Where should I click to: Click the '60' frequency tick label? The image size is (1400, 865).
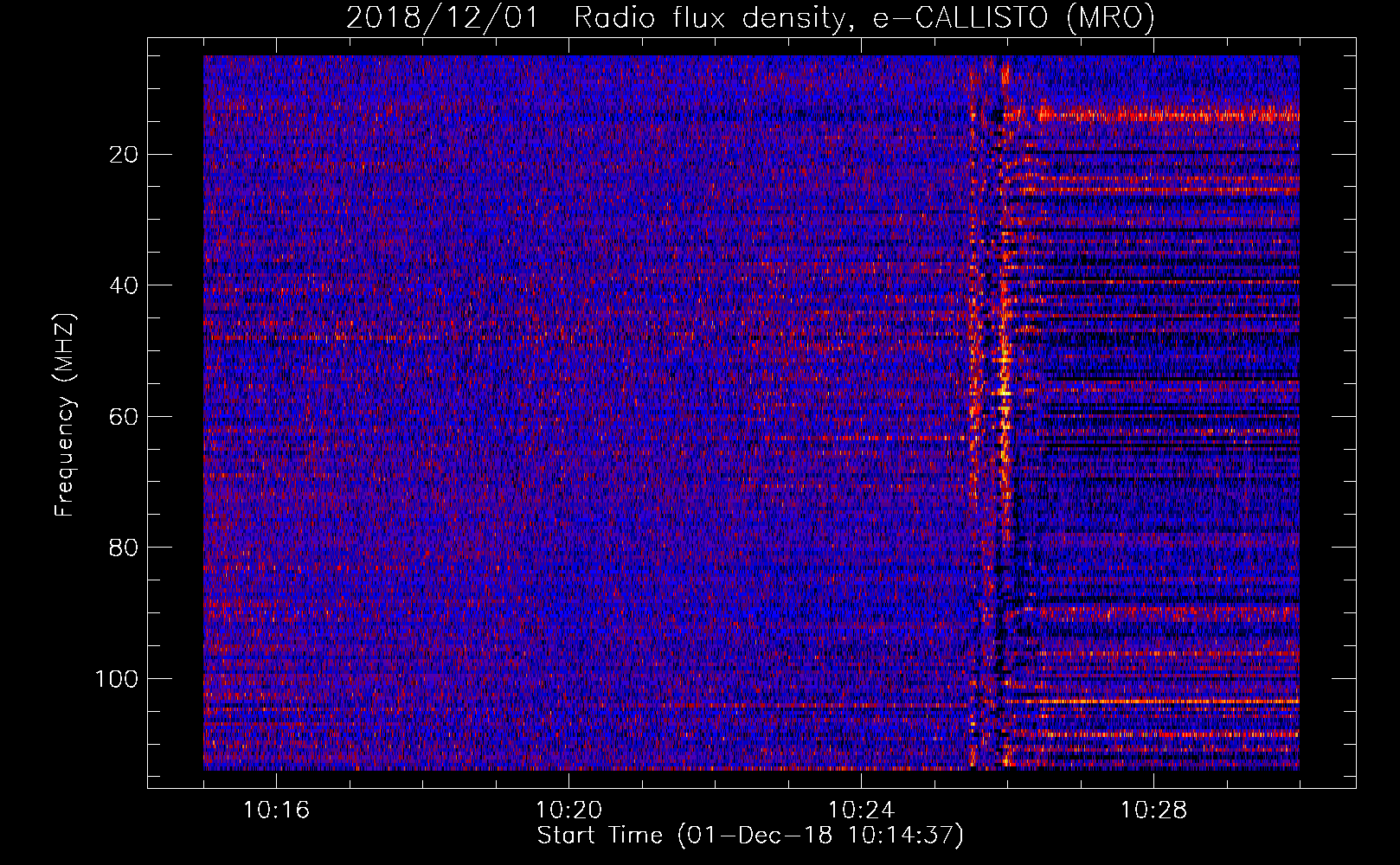pos(125,416)
